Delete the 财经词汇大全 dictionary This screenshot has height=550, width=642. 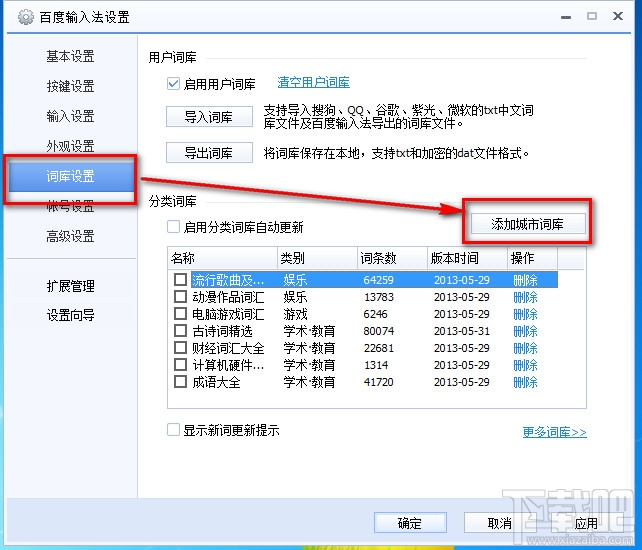tap(525, 348)
